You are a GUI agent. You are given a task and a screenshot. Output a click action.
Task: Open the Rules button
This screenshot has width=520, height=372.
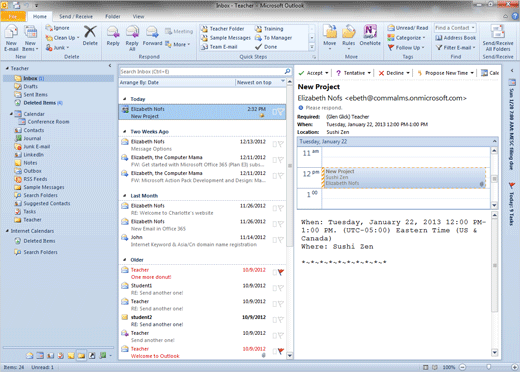tap(348, 36)
